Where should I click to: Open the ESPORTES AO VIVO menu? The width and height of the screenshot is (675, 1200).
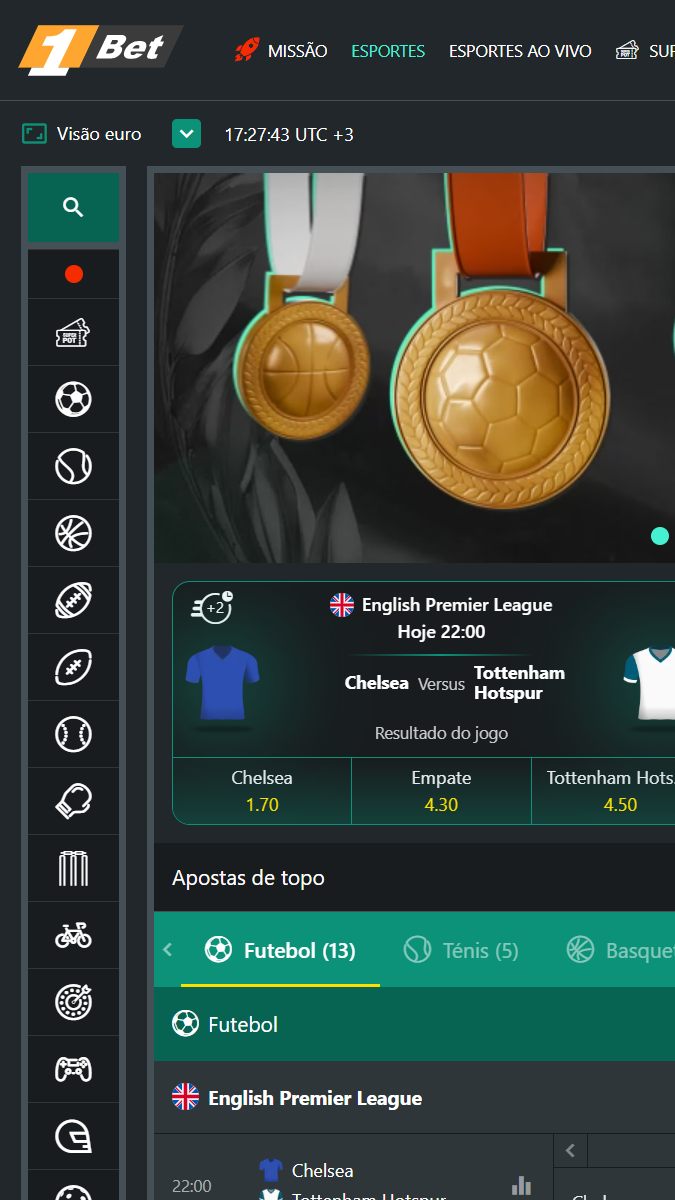tap(520, 51)
